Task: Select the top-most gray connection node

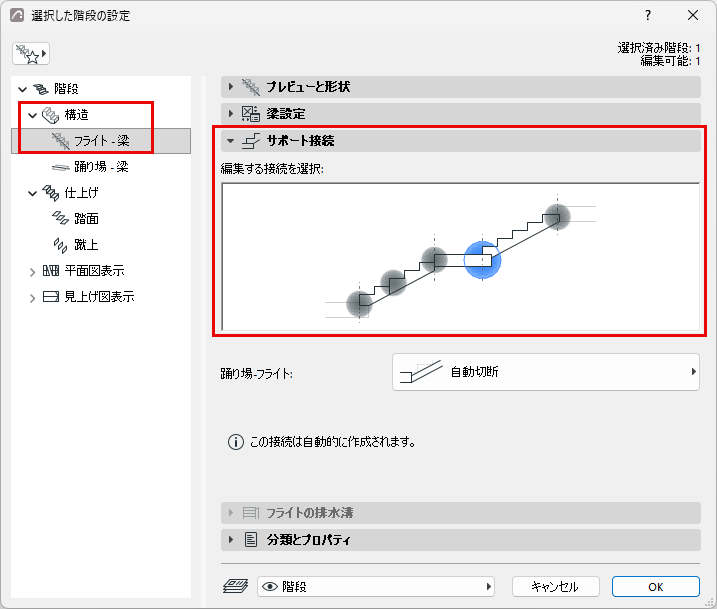Action: coord(557,217)
